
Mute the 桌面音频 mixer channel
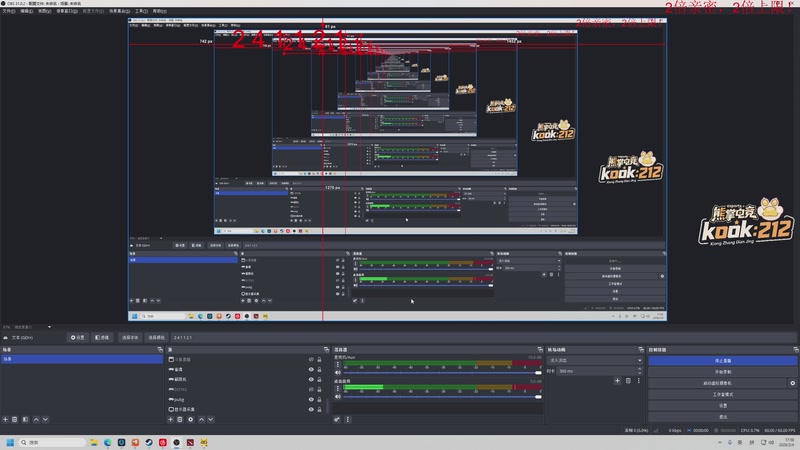(337, 396)
